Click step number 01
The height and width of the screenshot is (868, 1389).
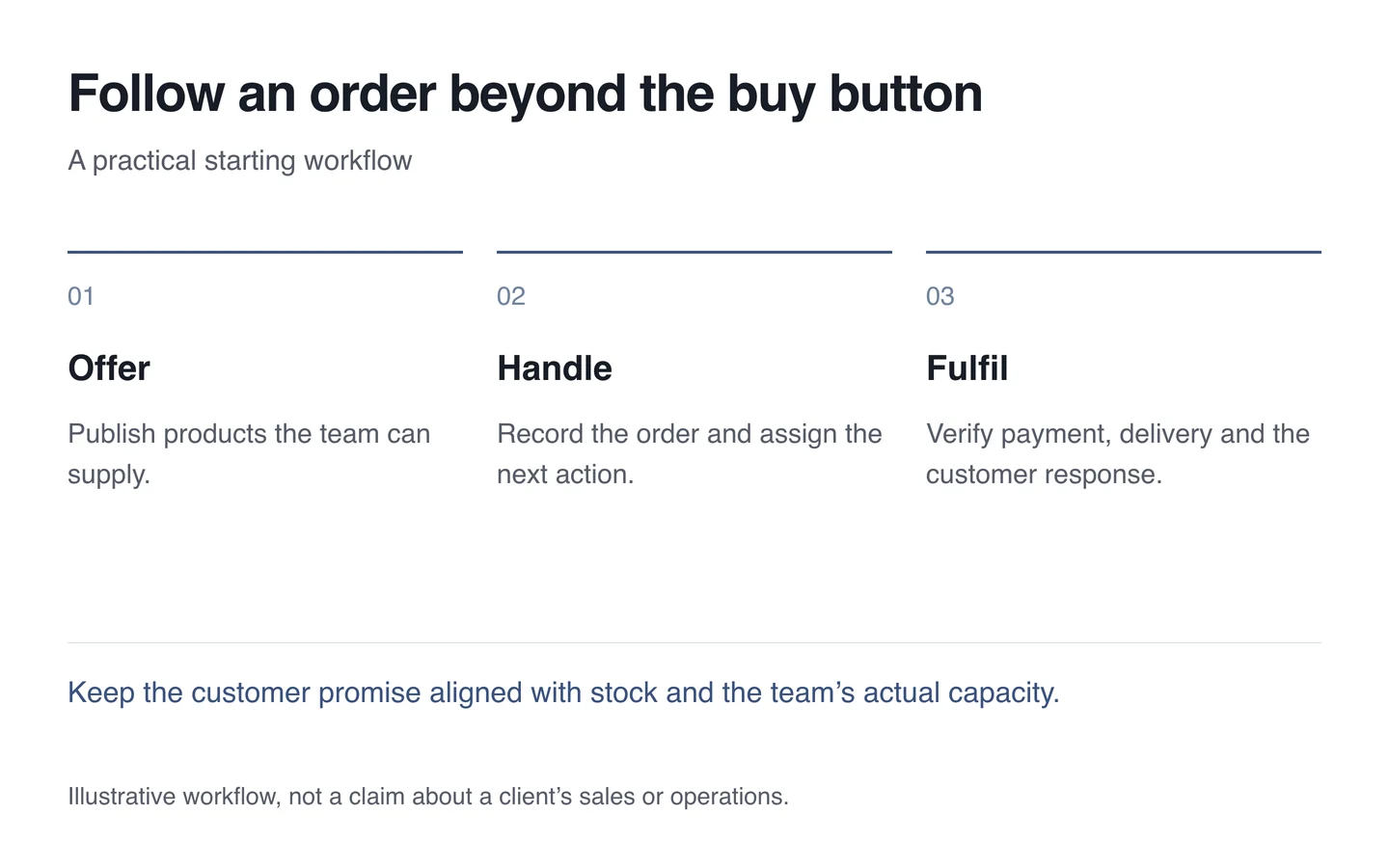click(x=81, y=296)
